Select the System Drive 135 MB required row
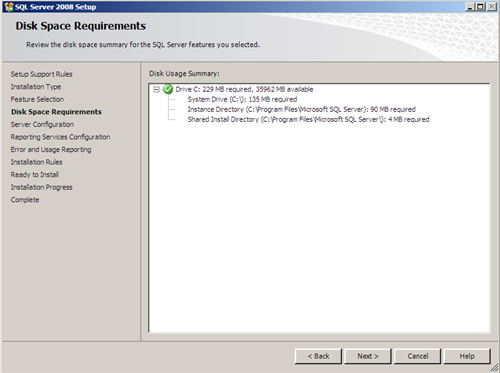Viewport: 500px width, 373px height. [x=242, y=99]
